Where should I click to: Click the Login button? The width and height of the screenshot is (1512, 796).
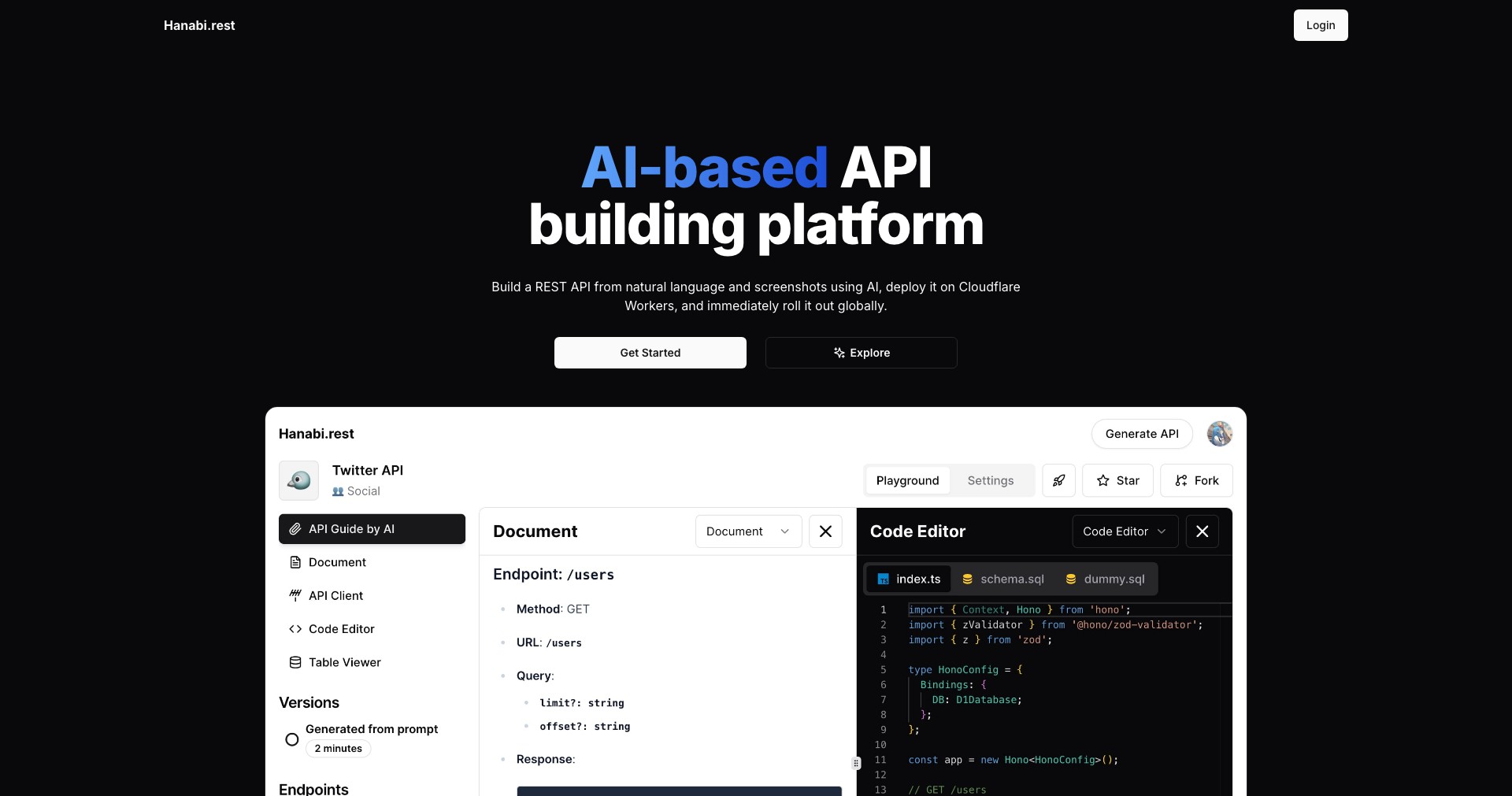point(1321,25)
